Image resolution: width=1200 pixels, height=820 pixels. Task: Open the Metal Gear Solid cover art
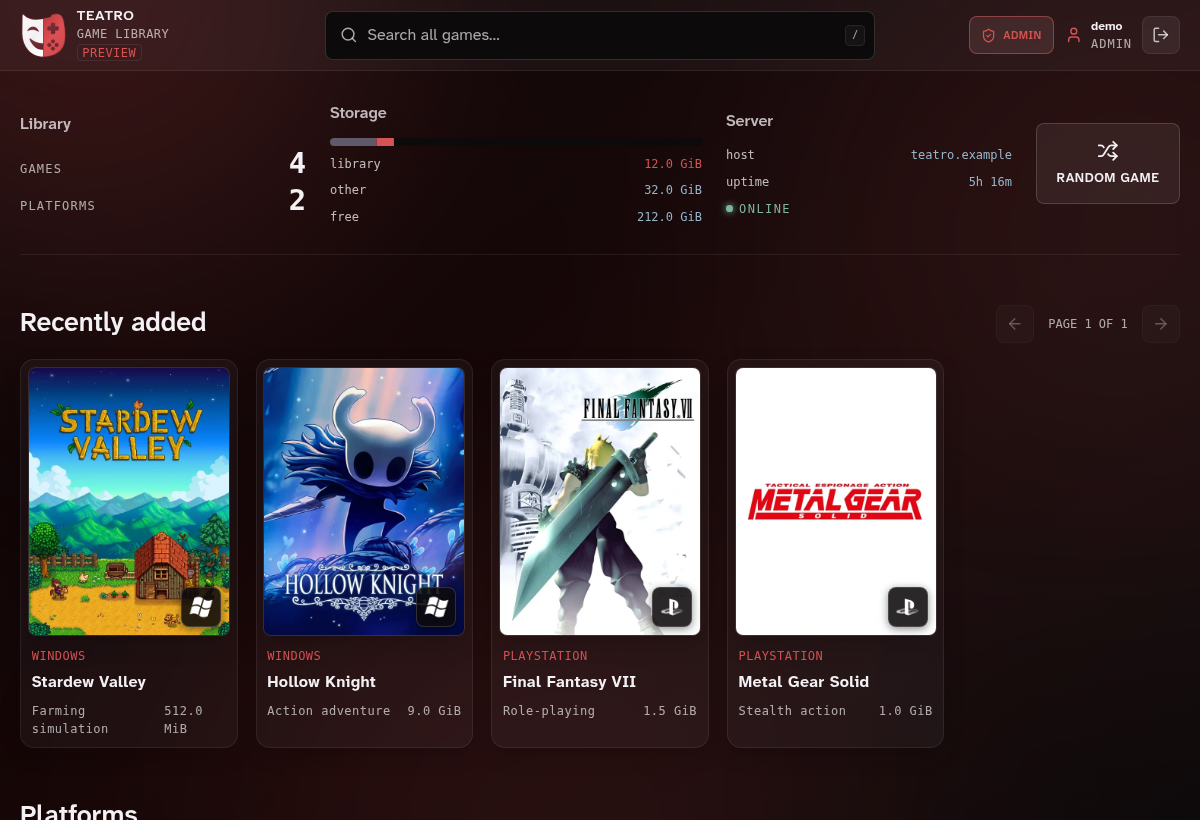[x=836, y=501]
